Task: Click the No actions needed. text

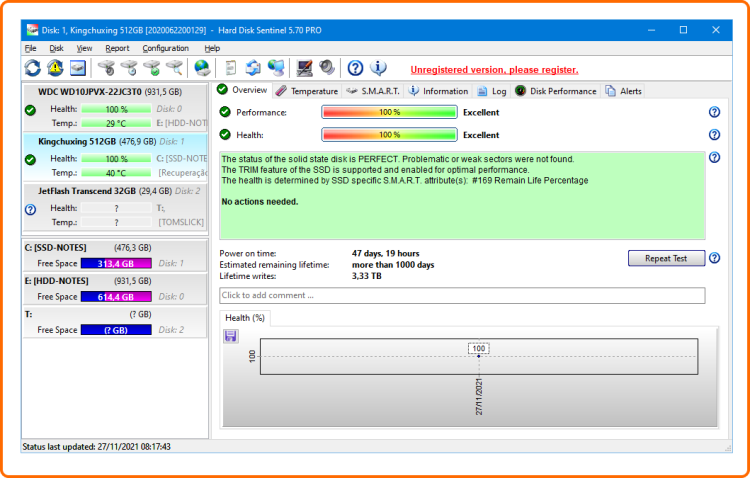Action: 260,202
